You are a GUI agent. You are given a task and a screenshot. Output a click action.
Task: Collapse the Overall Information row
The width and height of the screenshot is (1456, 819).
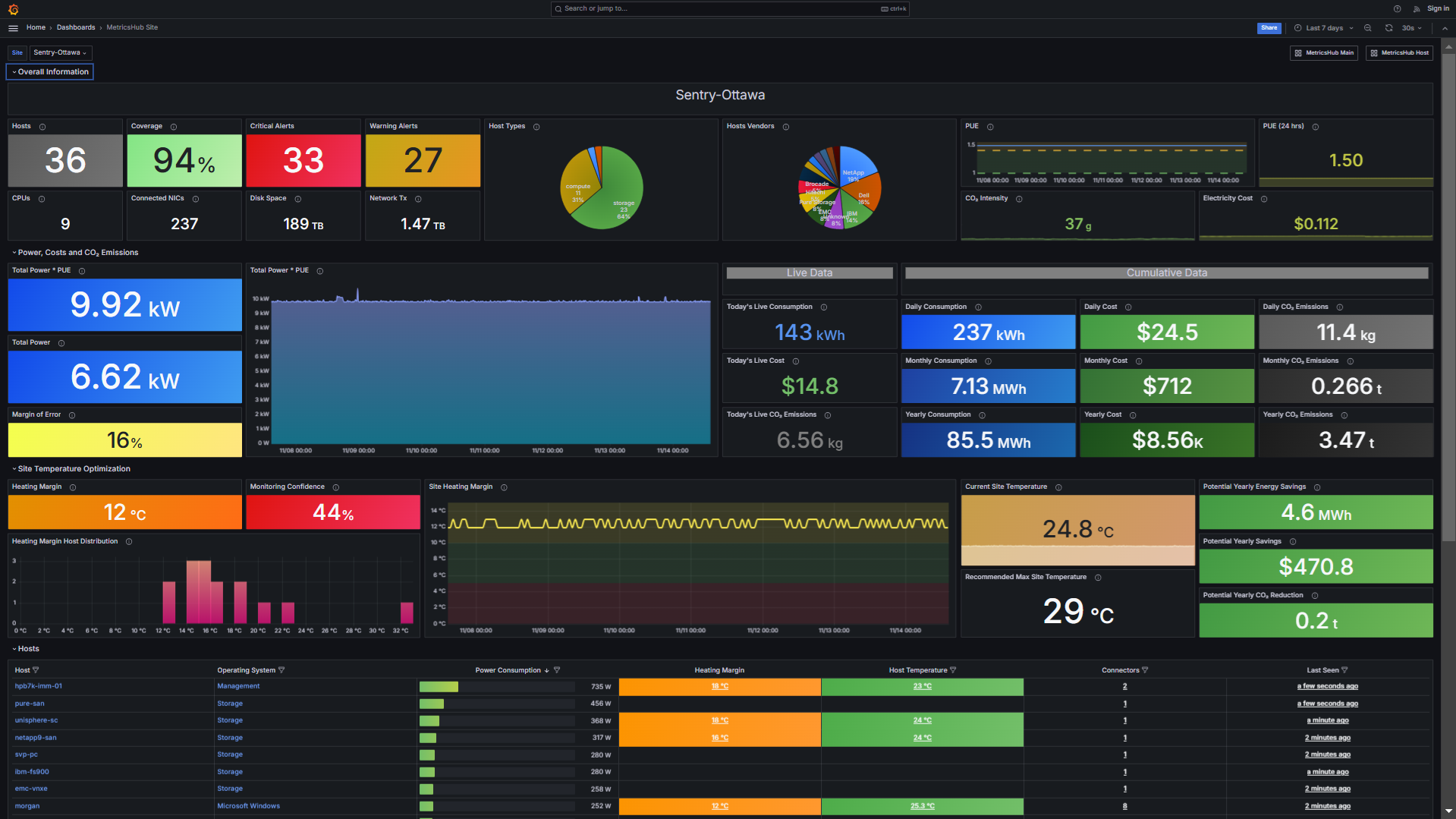coord(50,72)
